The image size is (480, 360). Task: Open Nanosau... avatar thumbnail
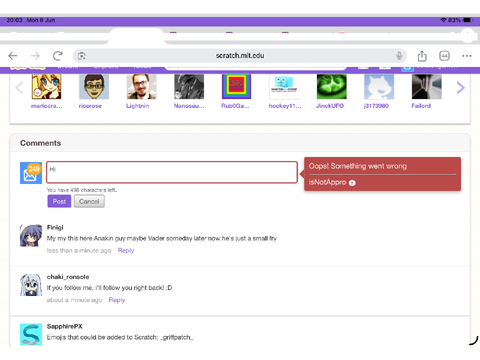coord(189,87)
